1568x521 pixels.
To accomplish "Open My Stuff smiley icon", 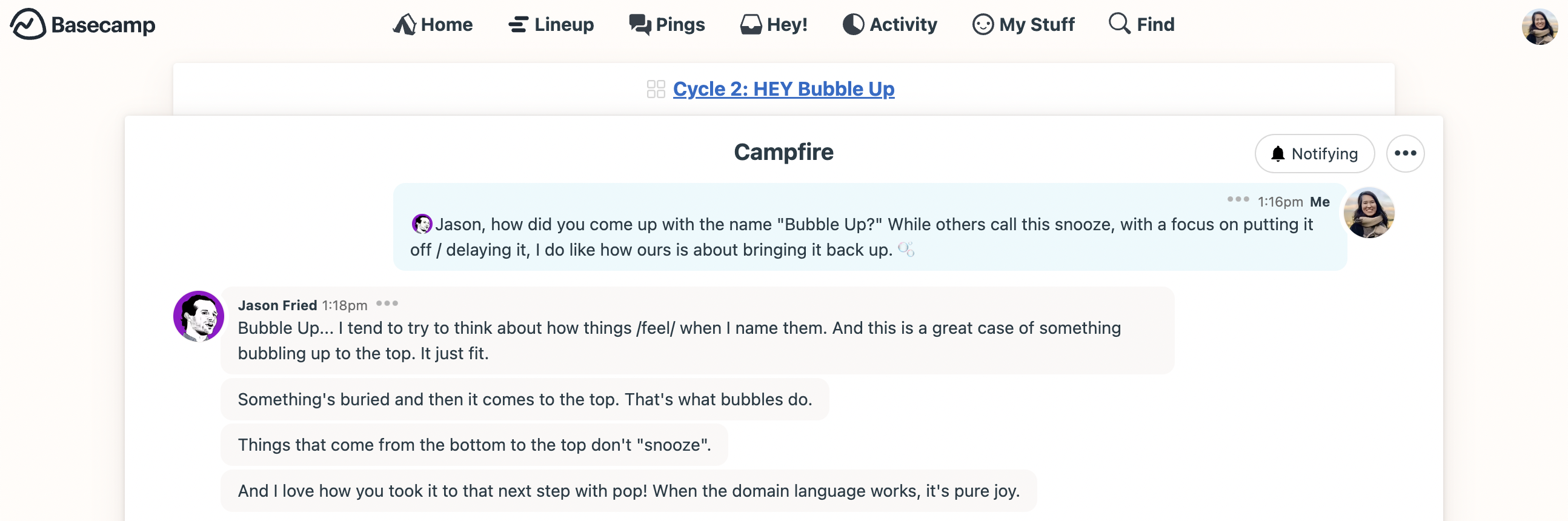I will (983, 24).
